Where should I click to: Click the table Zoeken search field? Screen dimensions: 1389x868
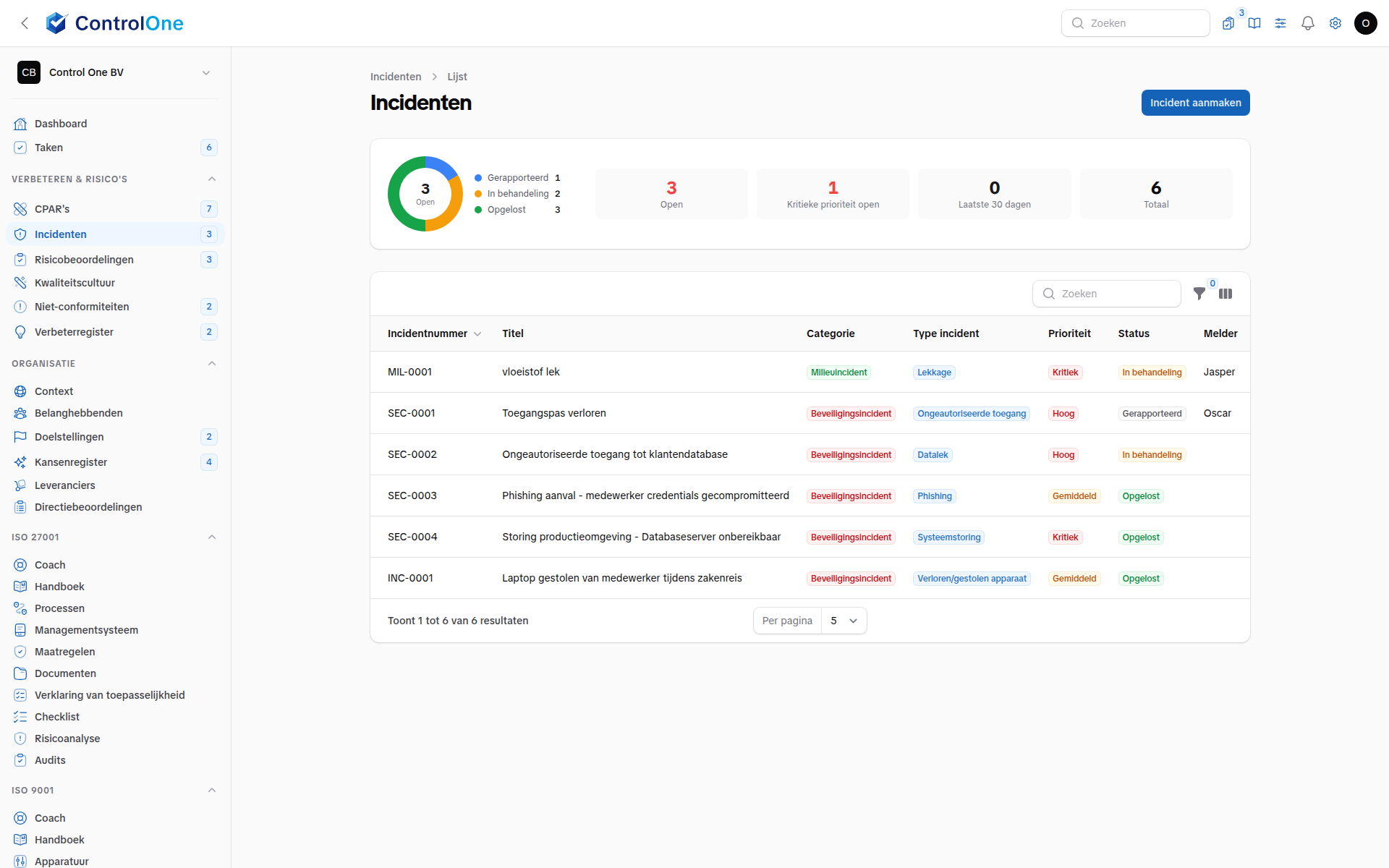tap(1107, 294)
